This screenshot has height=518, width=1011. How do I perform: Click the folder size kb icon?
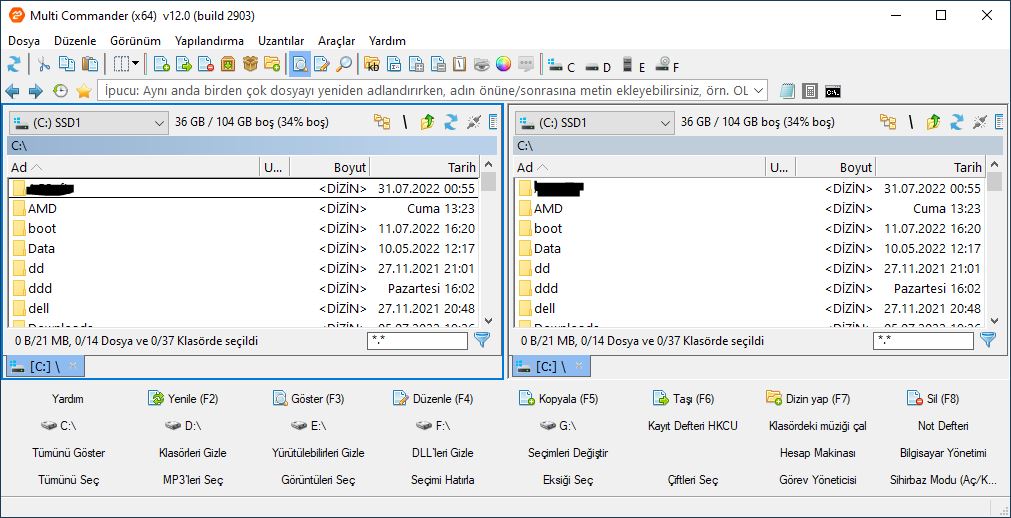click(372, 64)
